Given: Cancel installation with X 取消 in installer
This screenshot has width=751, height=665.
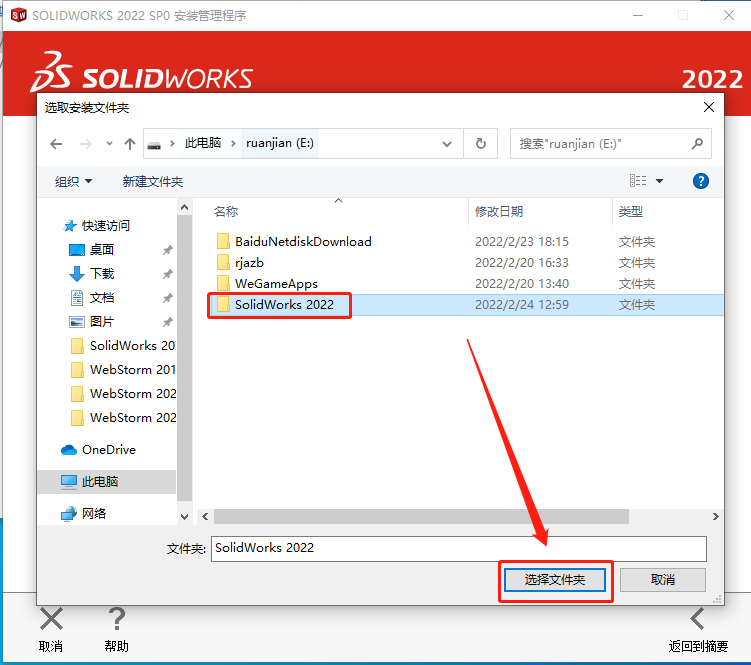Looking at the screenshot, I should point(51,630).
